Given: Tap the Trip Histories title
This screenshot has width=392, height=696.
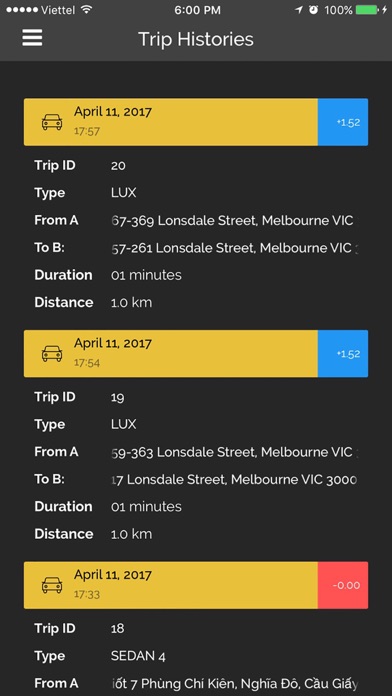Looking at the screenshot, I should [196, 39].
